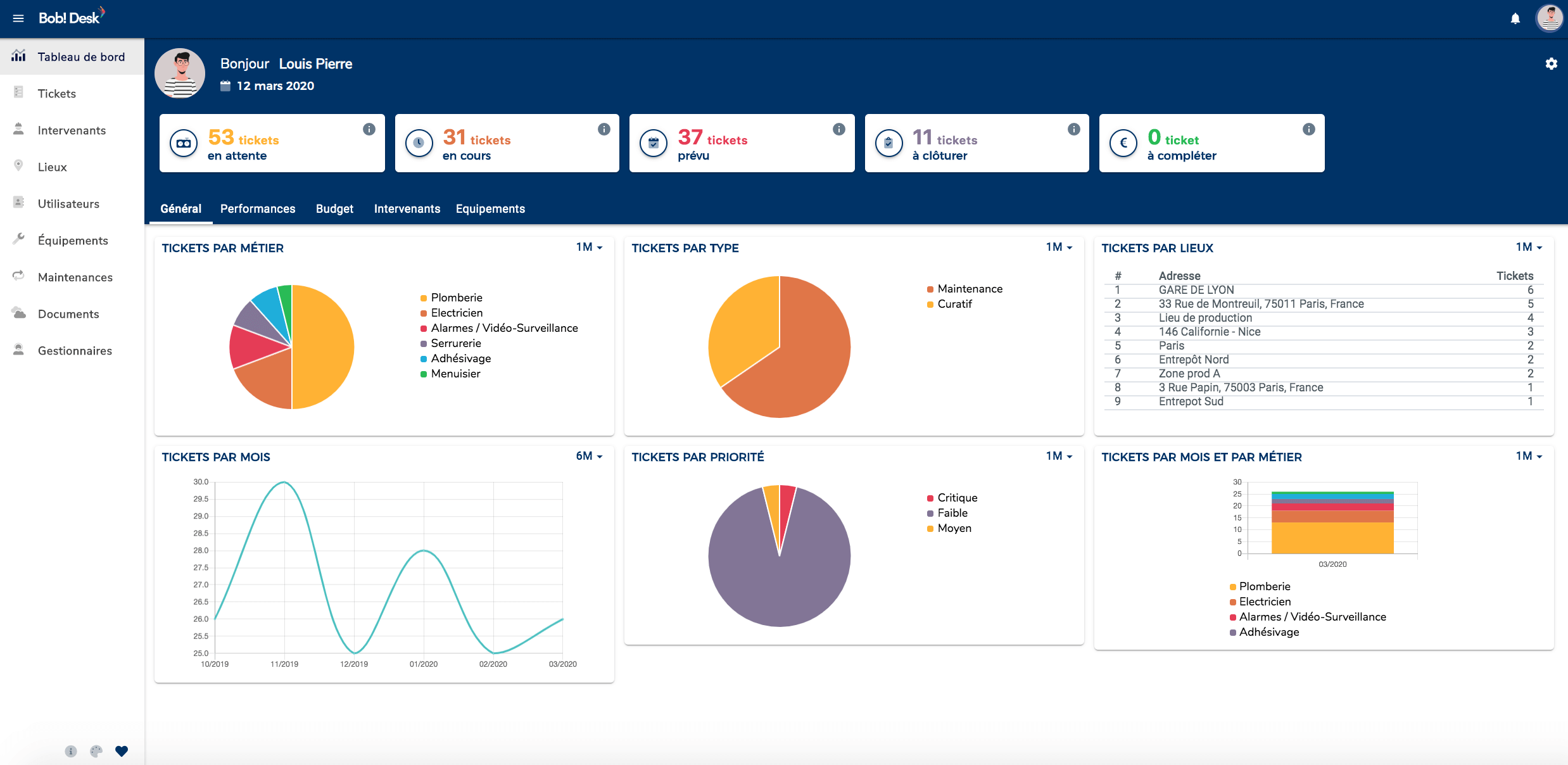Click the clock icon on en cours card
1568x765 pixels.
click(x=419, y=143)
